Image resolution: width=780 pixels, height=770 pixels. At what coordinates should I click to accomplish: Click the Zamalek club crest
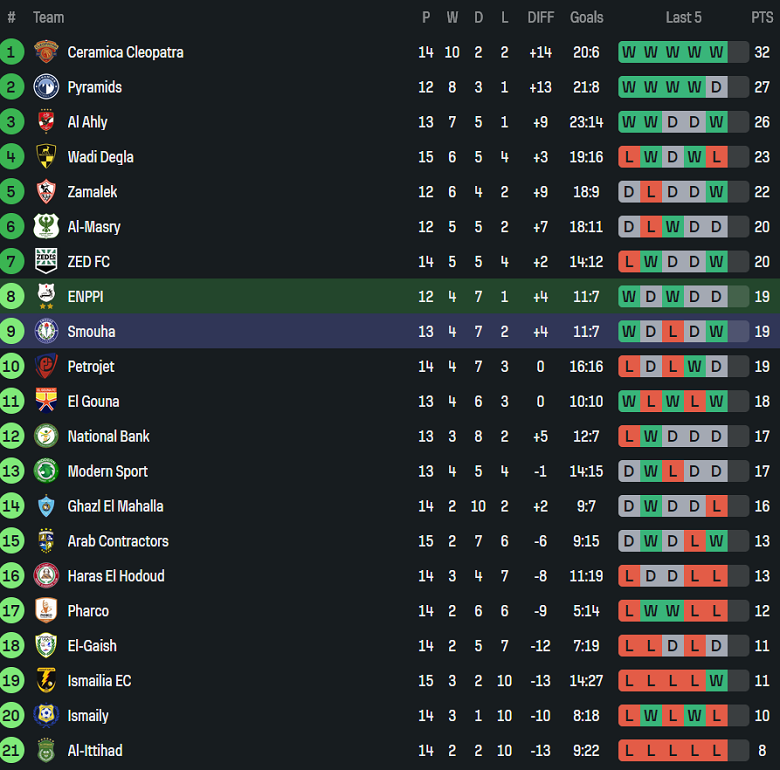pyautogui.click(x=46, y=192)
